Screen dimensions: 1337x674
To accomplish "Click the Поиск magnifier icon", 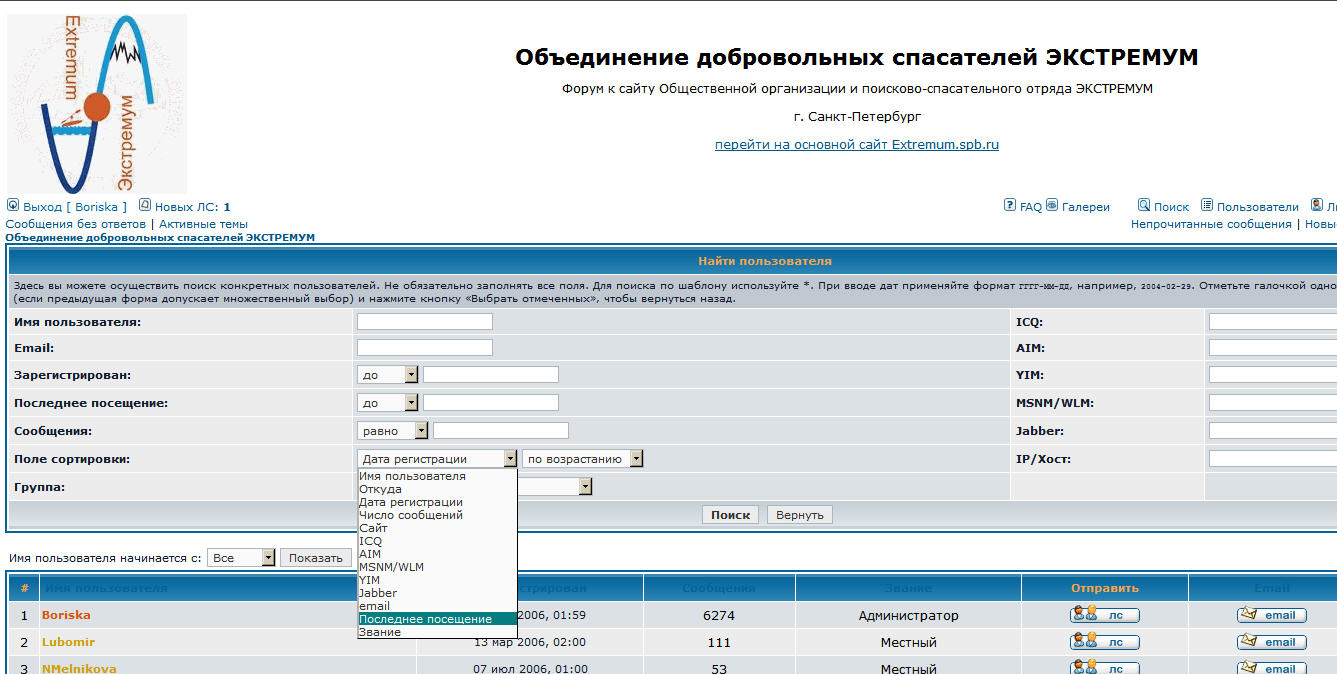I will click(1144, 205).
